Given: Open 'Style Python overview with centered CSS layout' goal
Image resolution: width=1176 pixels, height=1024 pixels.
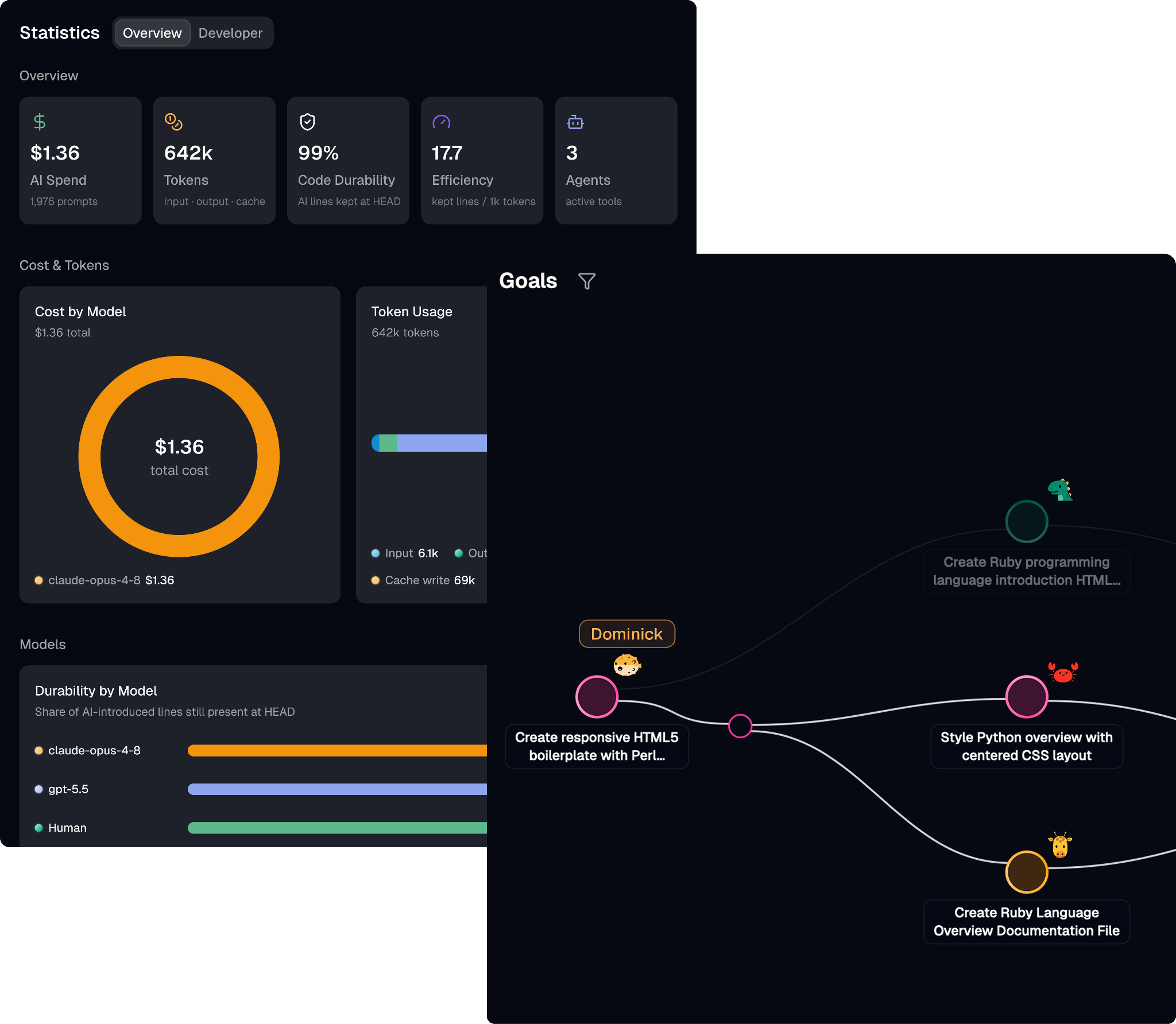Looking at the screenshot, I should (1026, 746).
